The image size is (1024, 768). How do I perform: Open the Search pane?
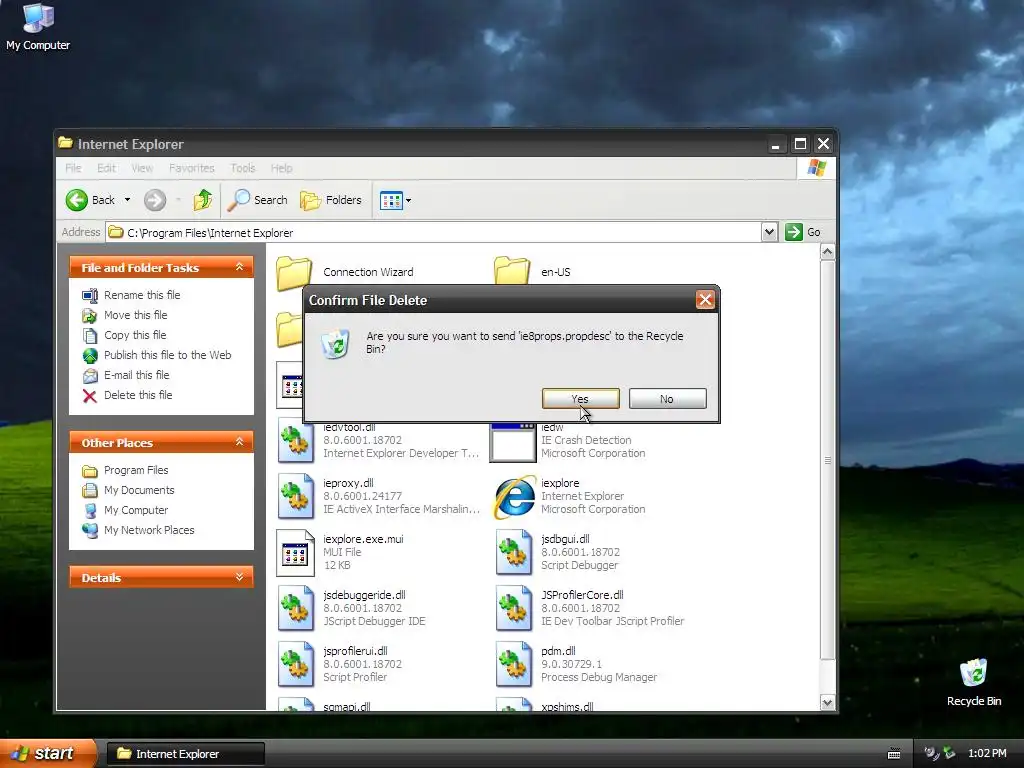257,200
